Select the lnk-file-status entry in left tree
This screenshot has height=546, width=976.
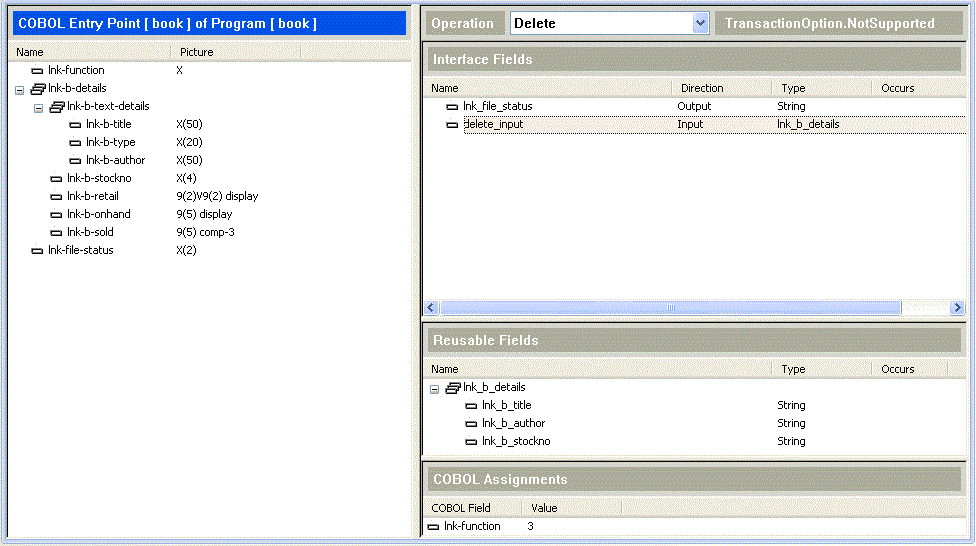(80, 251)
